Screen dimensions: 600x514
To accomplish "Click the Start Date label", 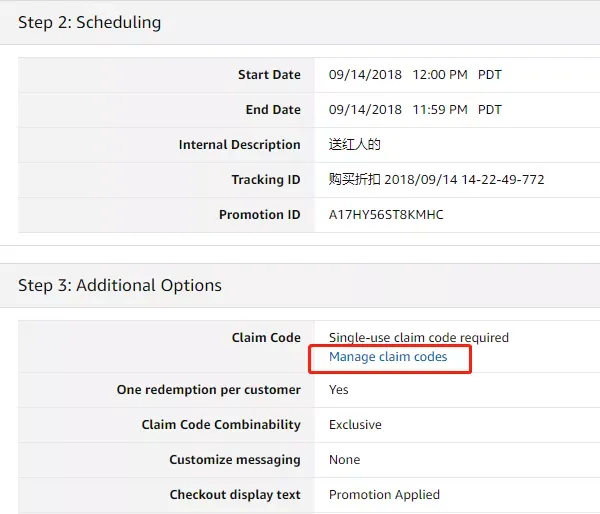I will [x=269, y=75].
